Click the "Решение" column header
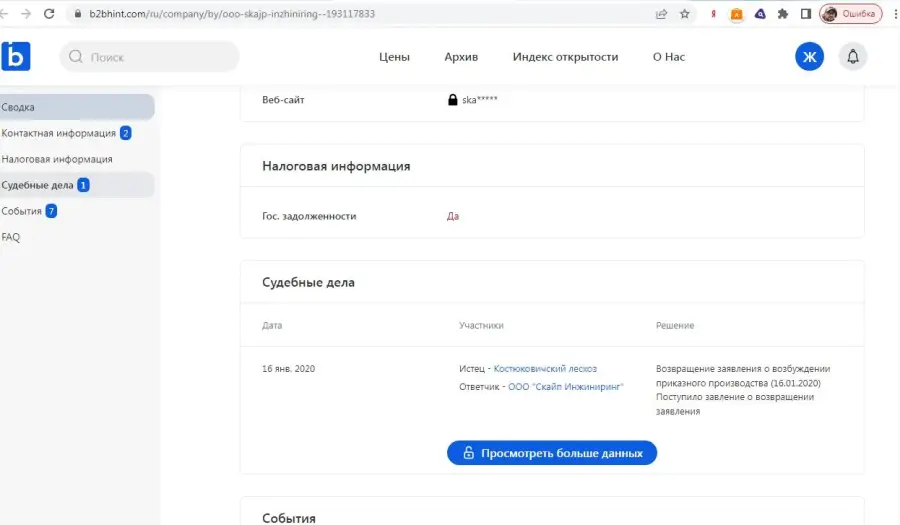 point(675,325)
